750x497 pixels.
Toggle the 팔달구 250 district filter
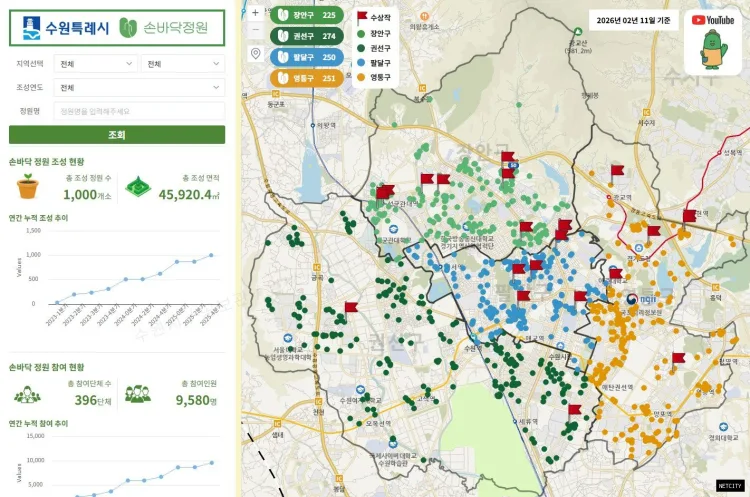tap(306, 57)
